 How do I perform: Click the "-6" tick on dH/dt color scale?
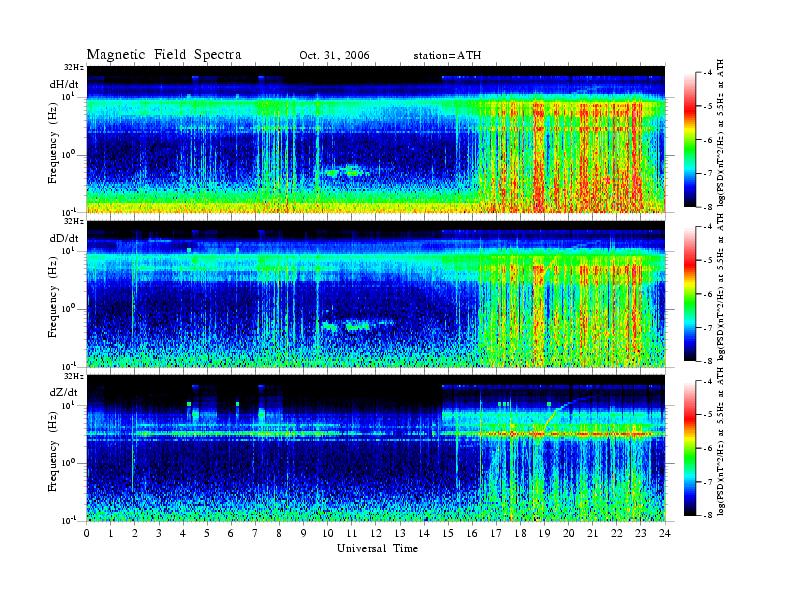tap(709, 140)
